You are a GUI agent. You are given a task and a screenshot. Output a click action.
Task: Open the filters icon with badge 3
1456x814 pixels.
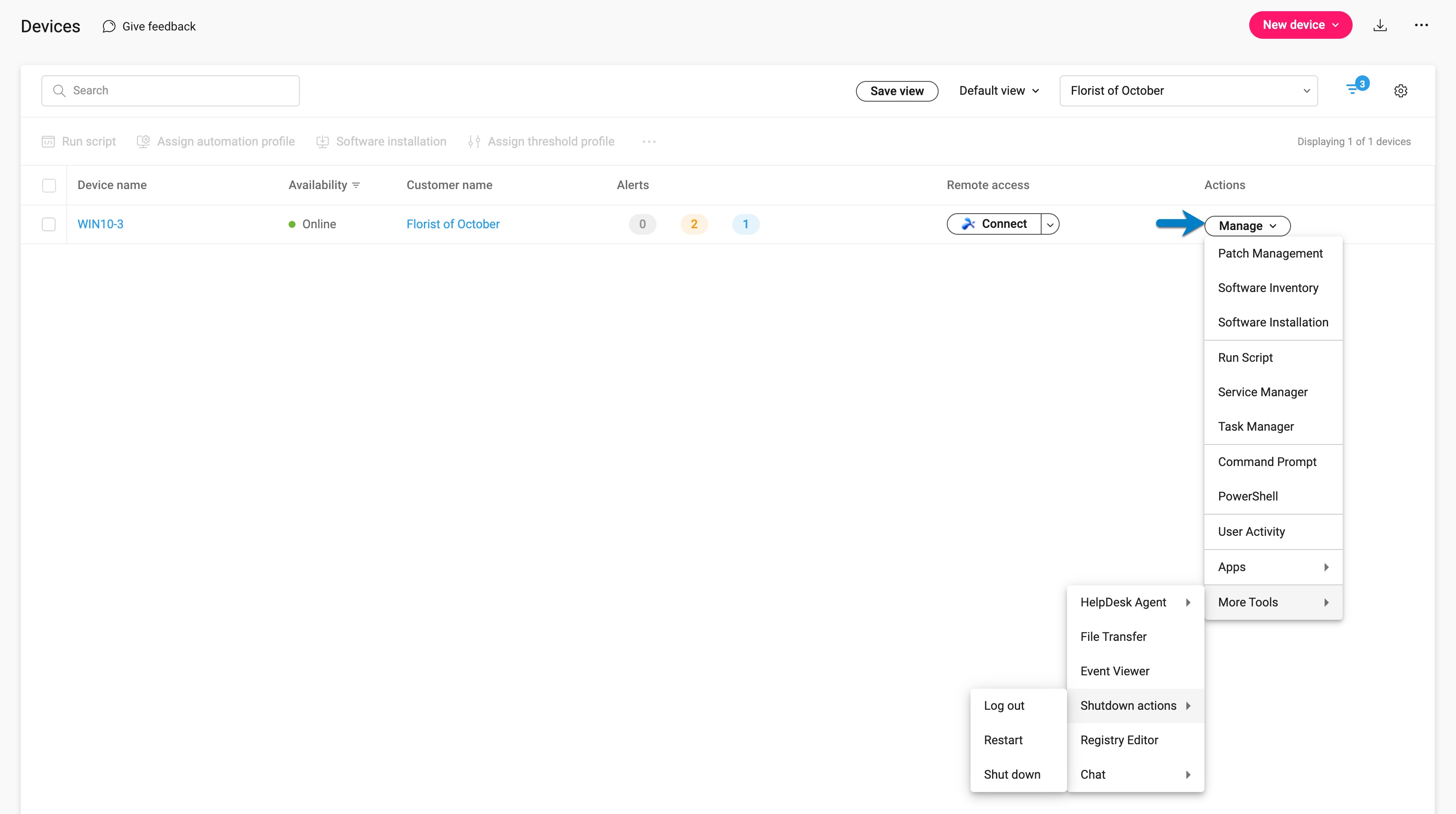(x=1354, y=89)
